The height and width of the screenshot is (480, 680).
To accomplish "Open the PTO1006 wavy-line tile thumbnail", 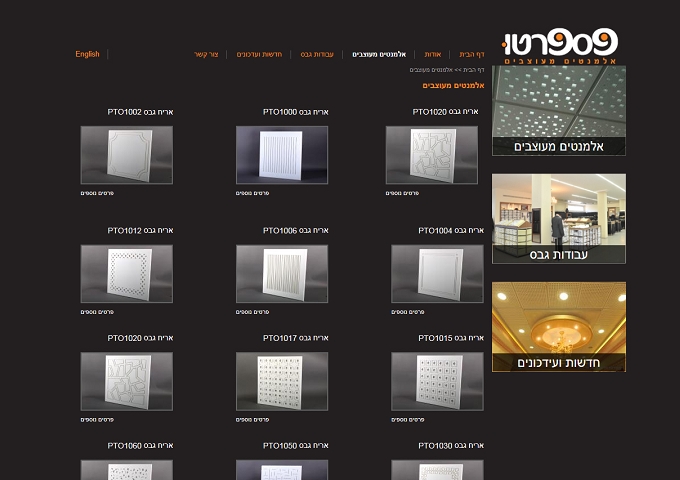I will pyautogui.click(x=282, y=274).
